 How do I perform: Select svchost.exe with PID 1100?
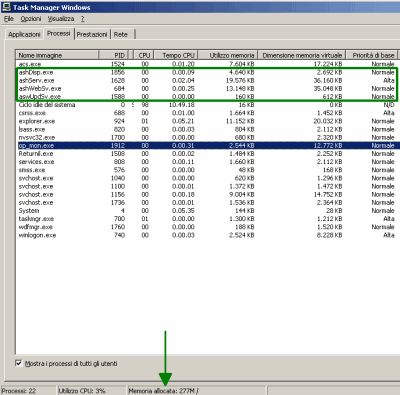[x=207, y=186]
